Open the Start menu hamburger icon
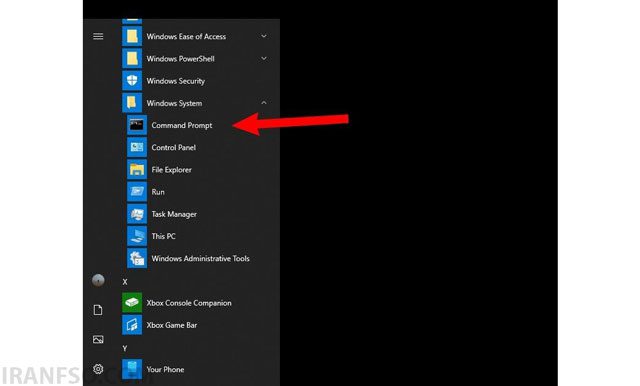 pyautogui.click(x=98, y=36)
